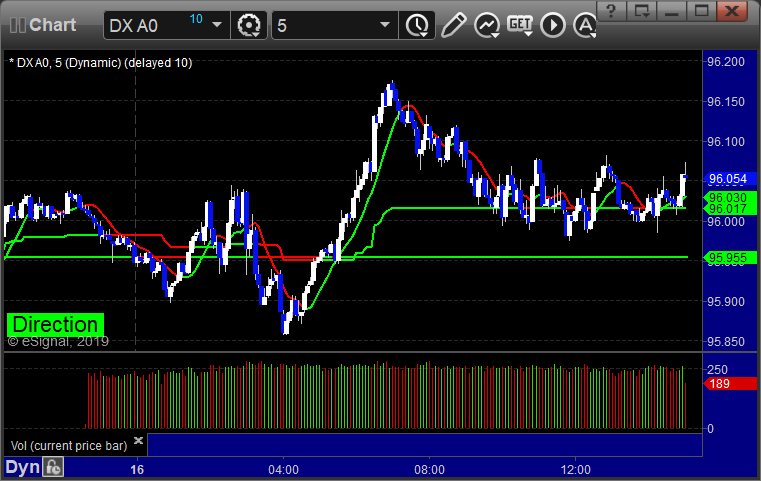This screenshot has width=761, height=481.
Task: Click the 95.900 price axis label
Action: [726, 301]
